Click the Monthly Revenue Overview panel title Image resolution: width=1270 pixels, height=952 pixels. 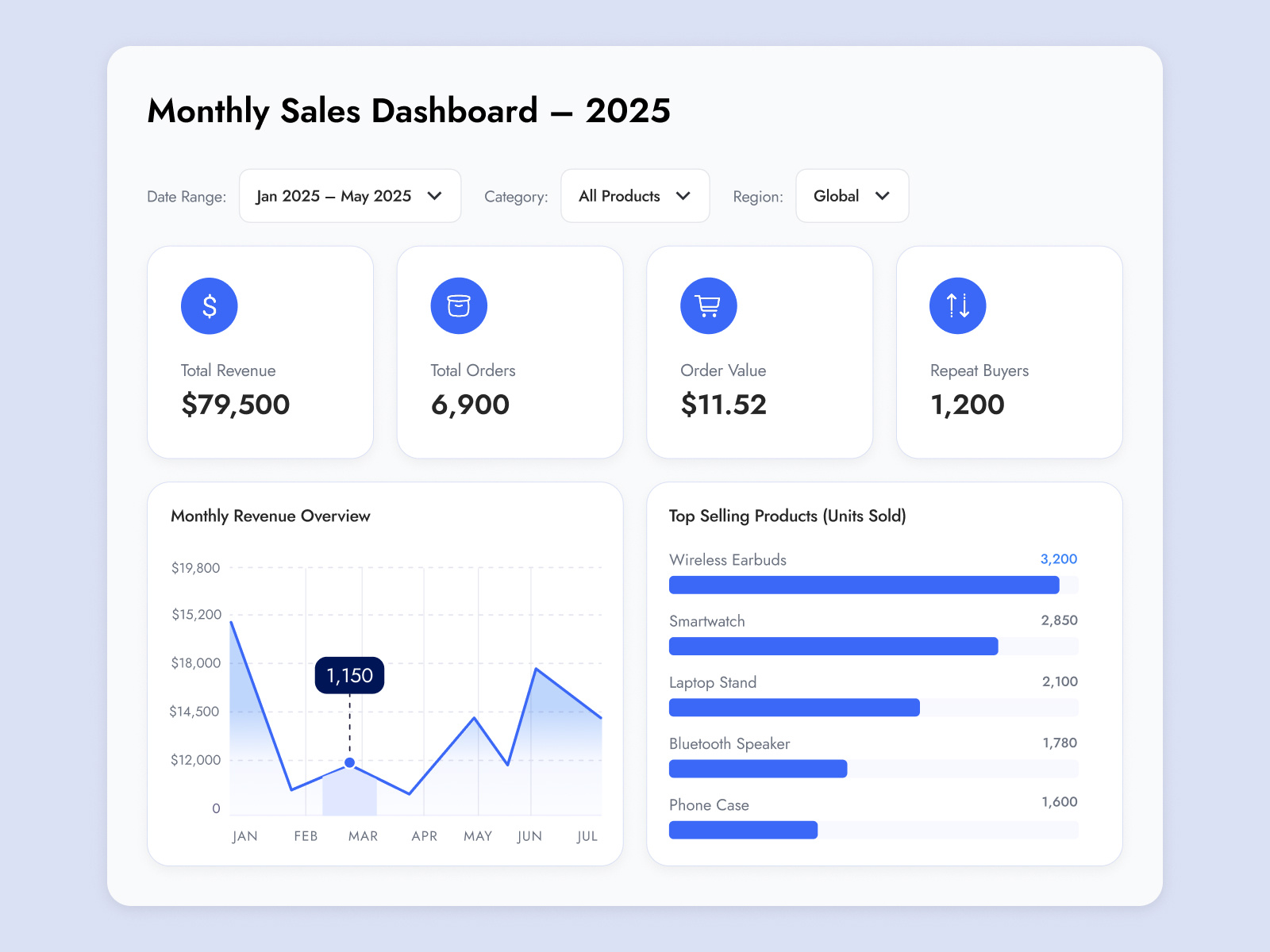[x=270, y=516]
